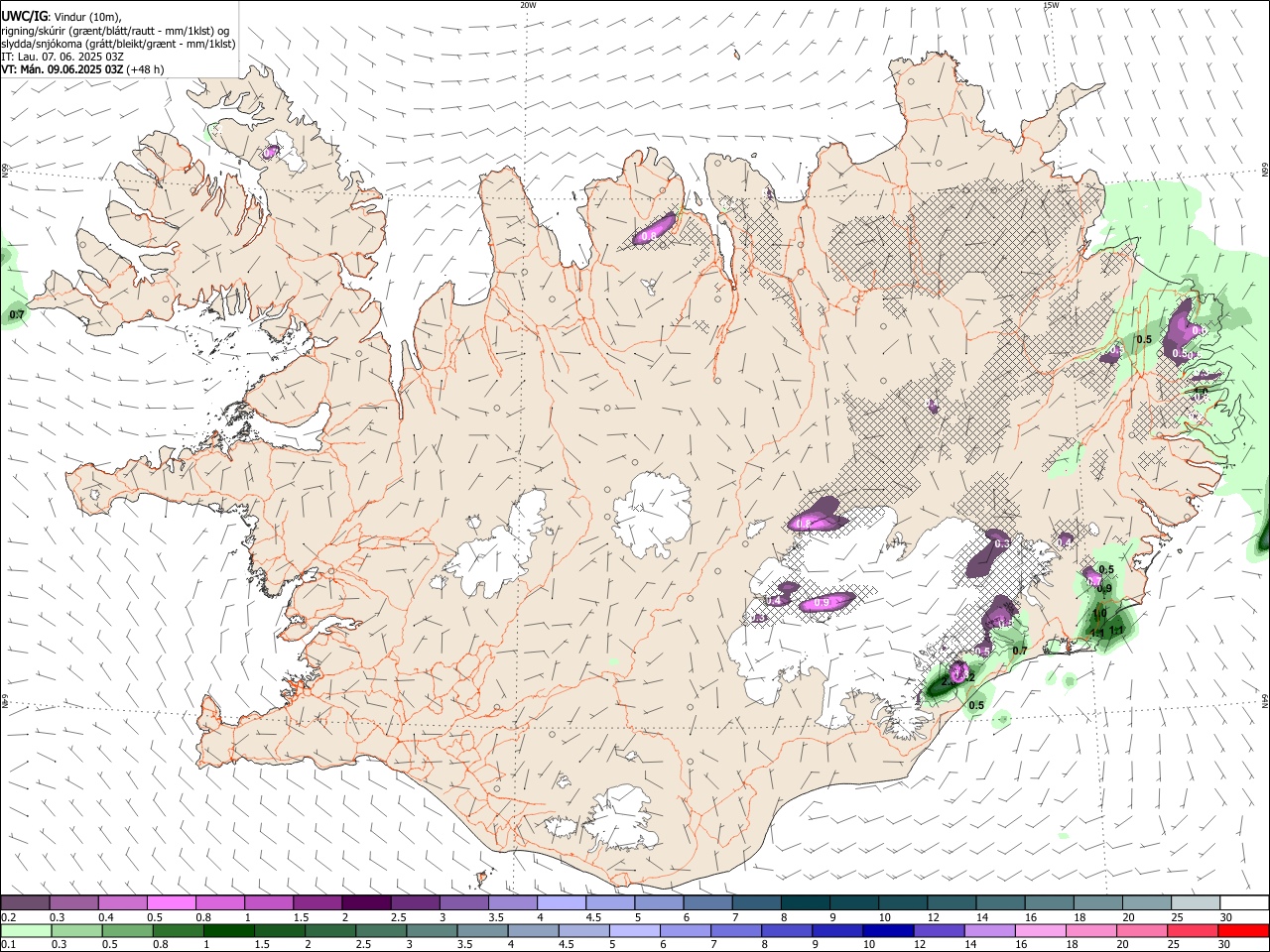The height and width of the screenshot is (952, 1270).
Task: Click the top-row legend label 2.5
Action: (399, 917)
